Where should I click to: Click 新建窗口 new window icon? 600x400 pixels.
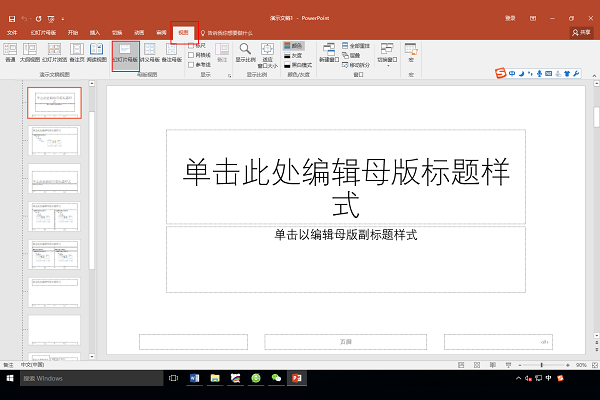point(330,51)
